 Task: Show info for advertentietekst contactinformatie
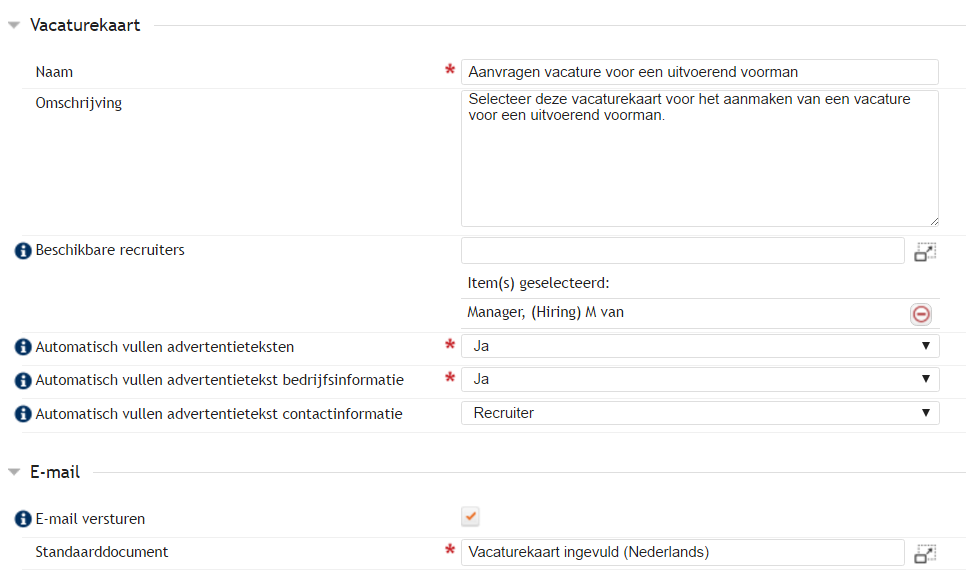(x=23, y=414)
